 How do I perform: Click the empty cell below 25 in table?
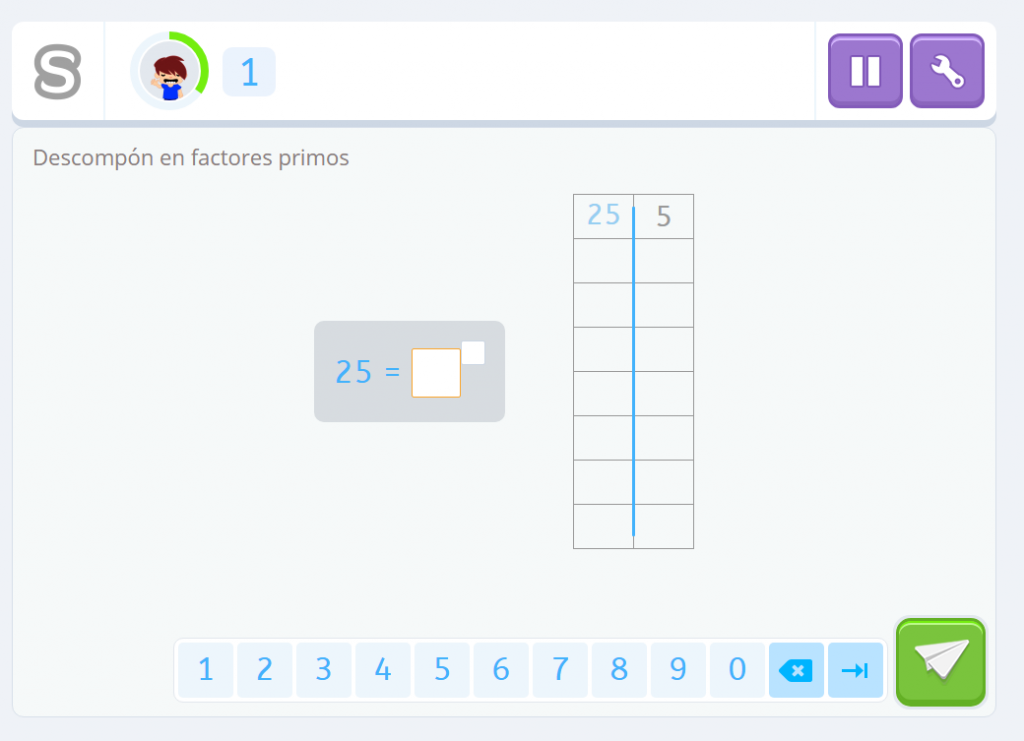(x=603, y=261)
